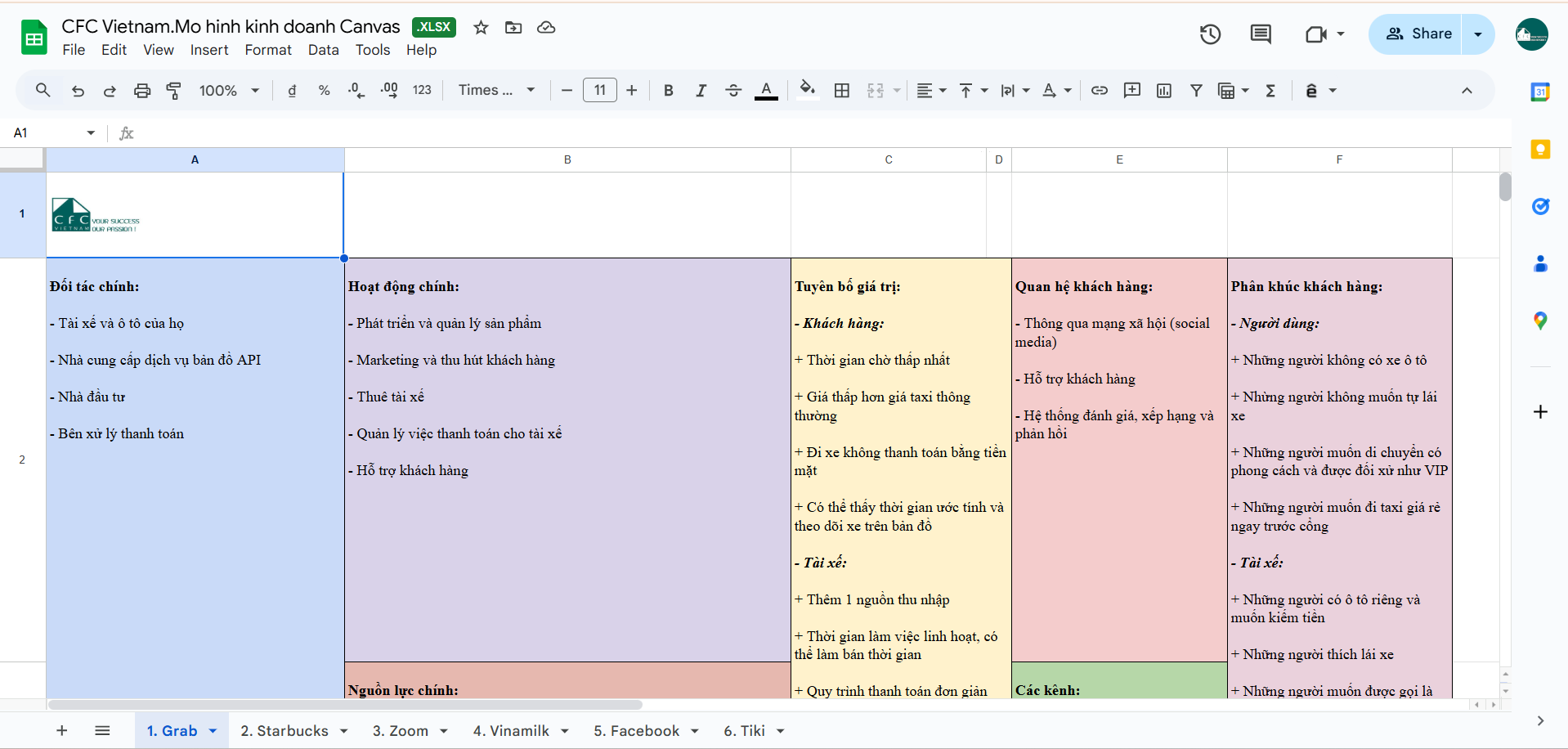Image resolution: width=1568 pixels, height=749 pixels.
Task: Open Google Calendar side panel
Action: (x=1540, y=92)
